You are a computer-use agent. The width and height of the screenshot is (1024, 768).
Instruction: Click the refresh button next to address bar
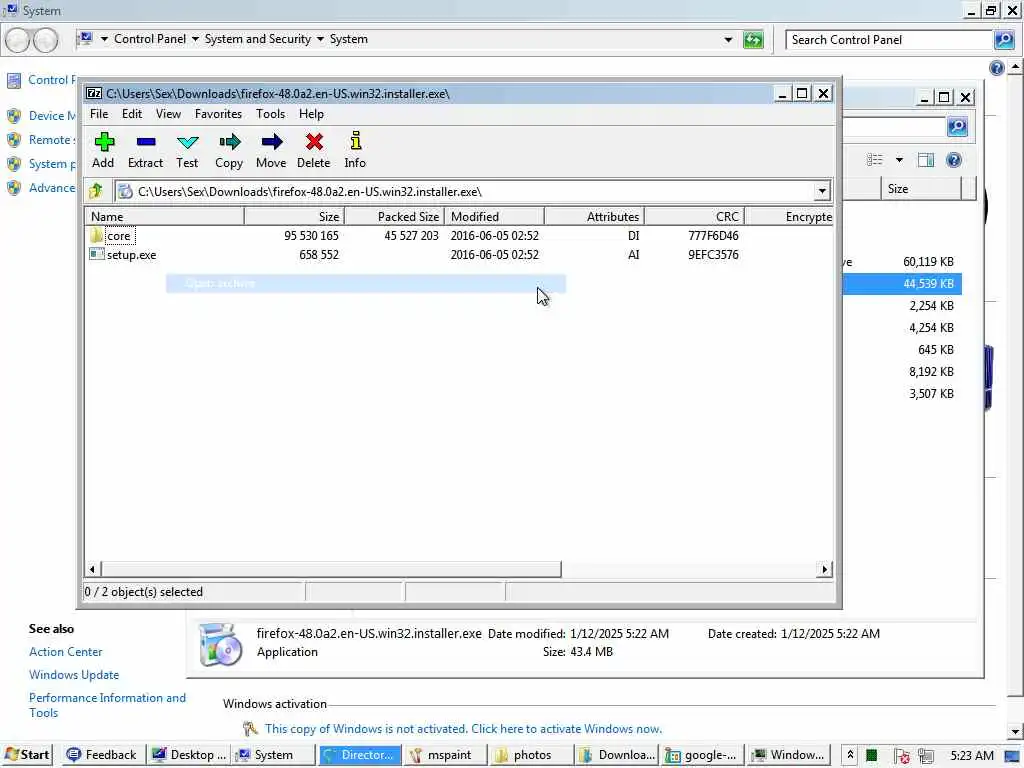(753, 40)
